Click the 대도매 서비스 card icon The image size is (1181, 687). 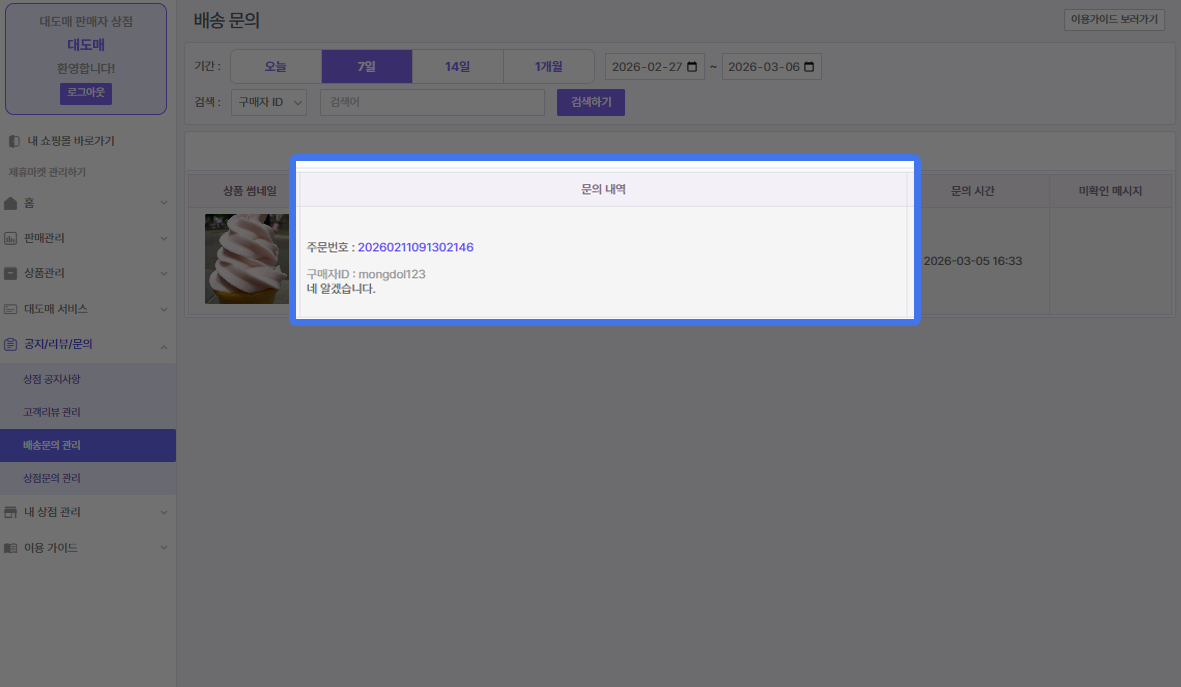[x=11, y=309]
